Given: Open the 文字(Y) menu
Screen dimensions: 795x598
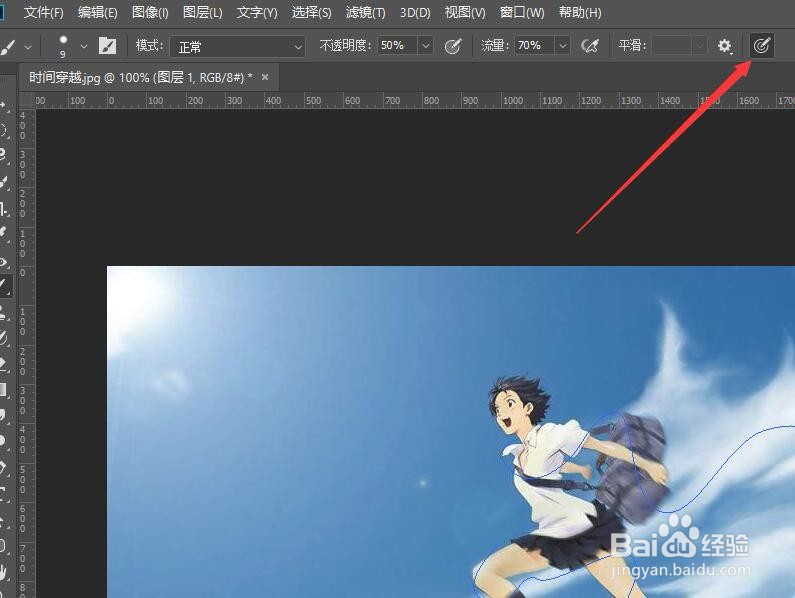Looking at the screenshot, I should (x=257, y=12).
